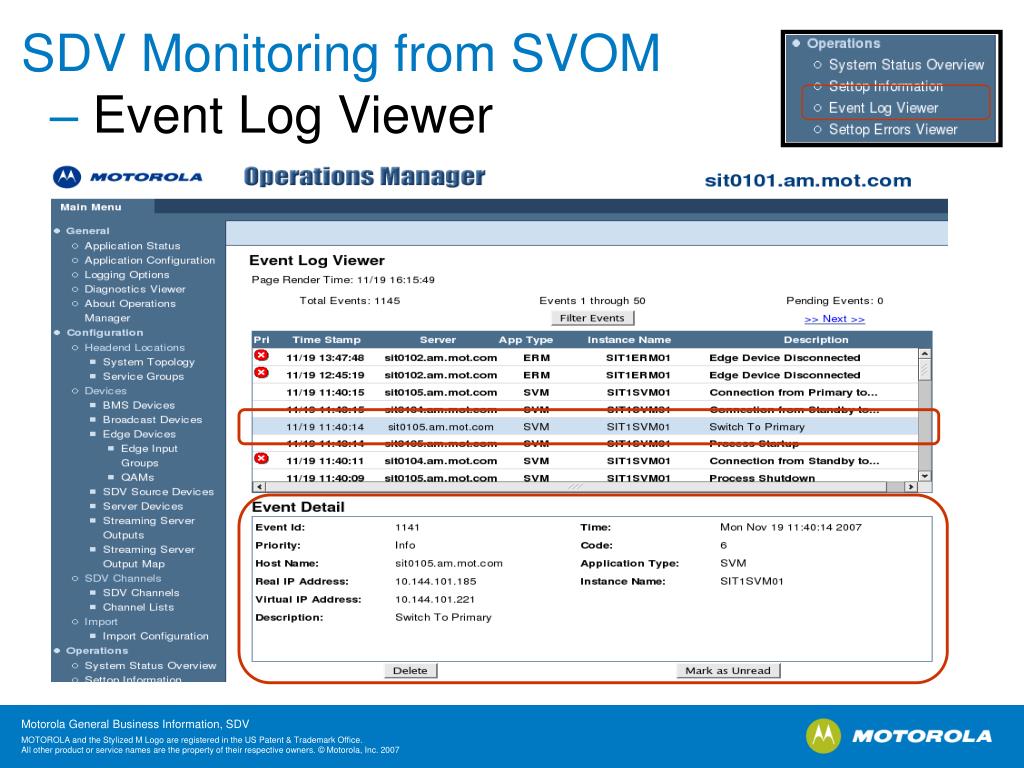Sort by Time Stamp column header

click(327, 340)
